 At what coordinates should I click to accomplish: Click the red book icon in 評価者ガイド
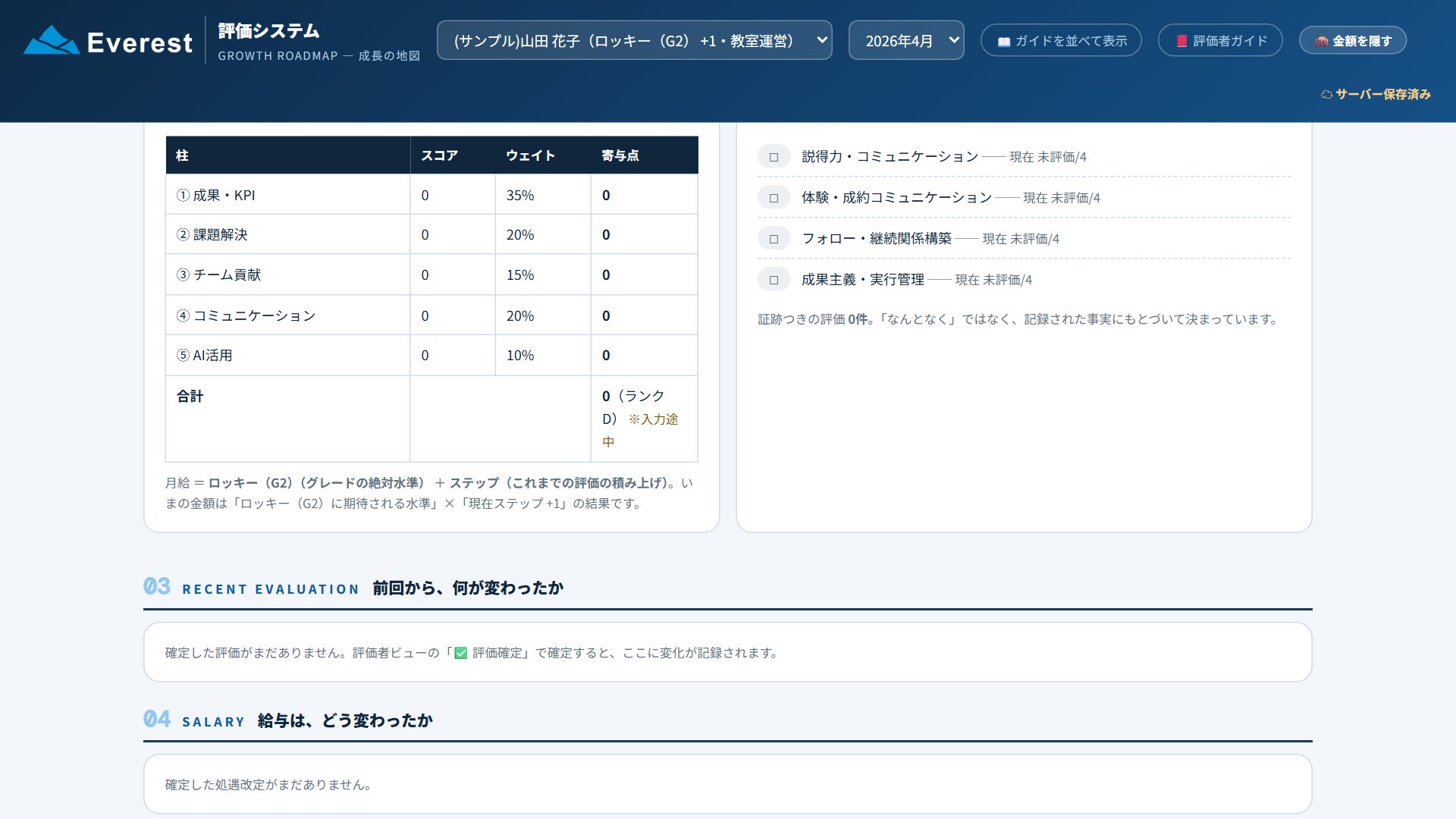coord(1181,41)
